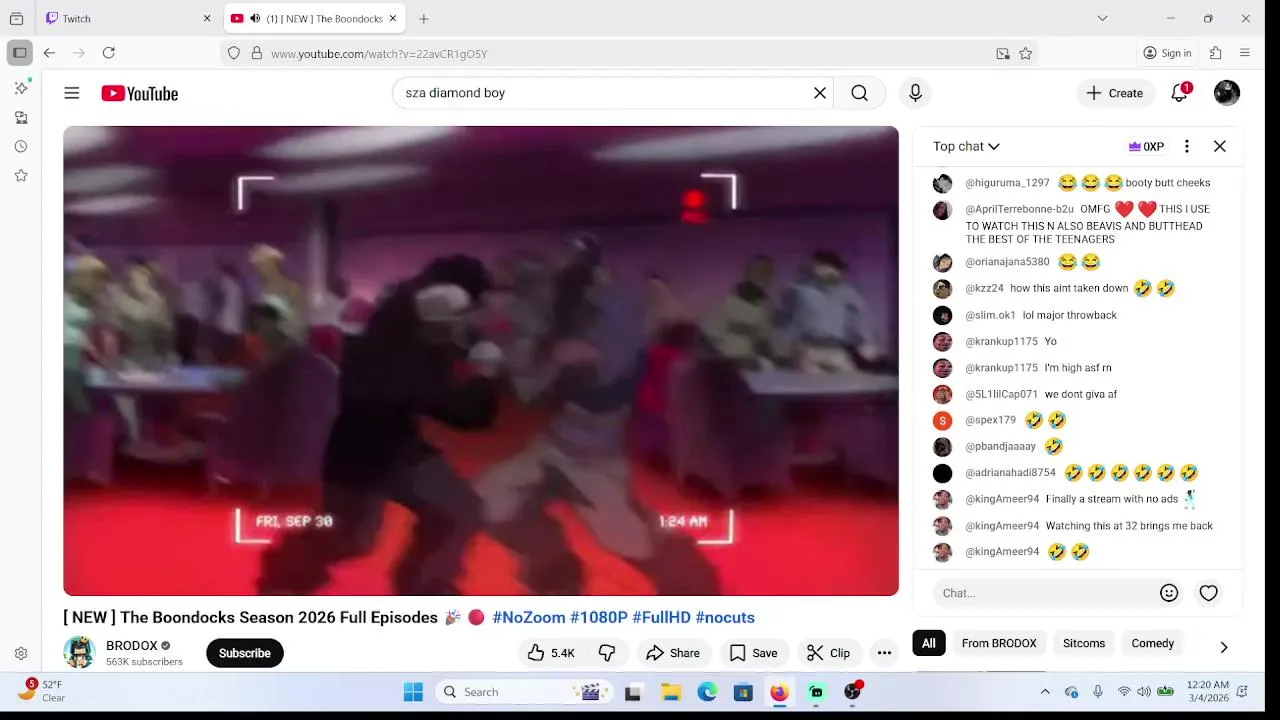Share the video
Image resolution: width=1280 pixels, height=720 pixels.
(673, 653)
